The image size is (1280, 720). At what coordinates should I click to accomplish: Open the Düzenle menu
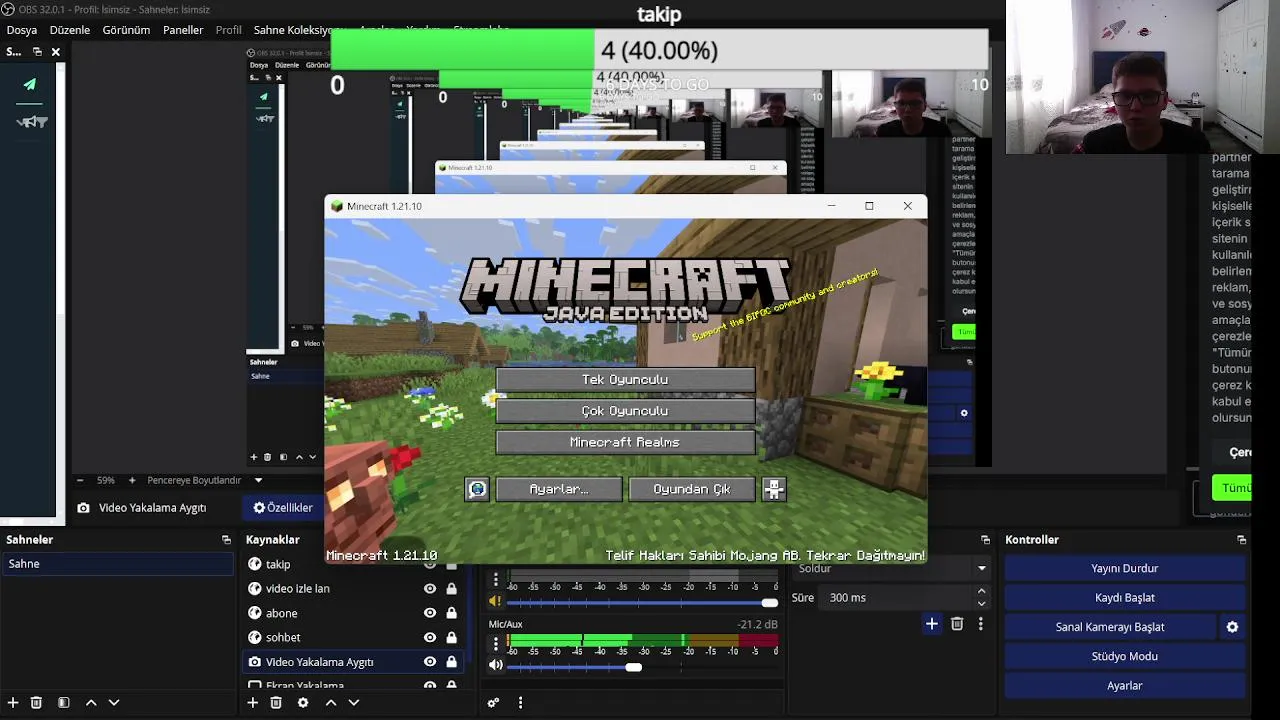pyautogui.click(x=70, y=30)
